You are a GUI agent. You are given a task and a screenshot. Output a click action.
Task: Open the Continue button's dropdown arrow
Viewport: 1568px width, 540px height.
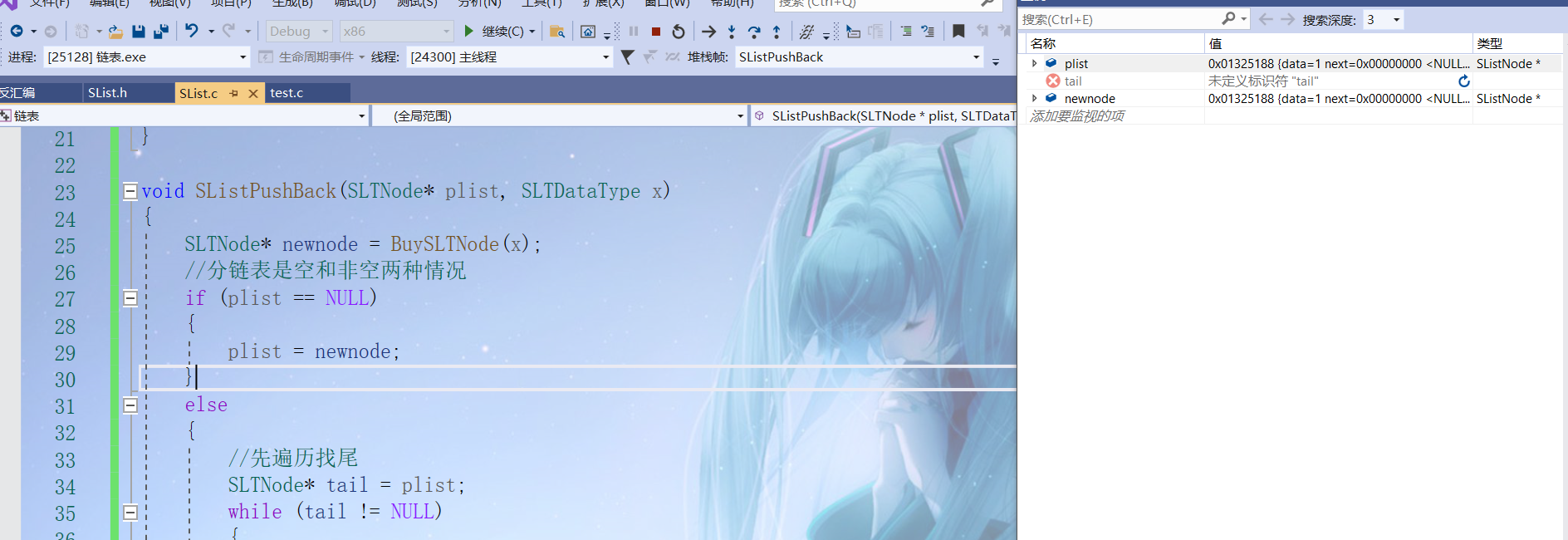532,32
